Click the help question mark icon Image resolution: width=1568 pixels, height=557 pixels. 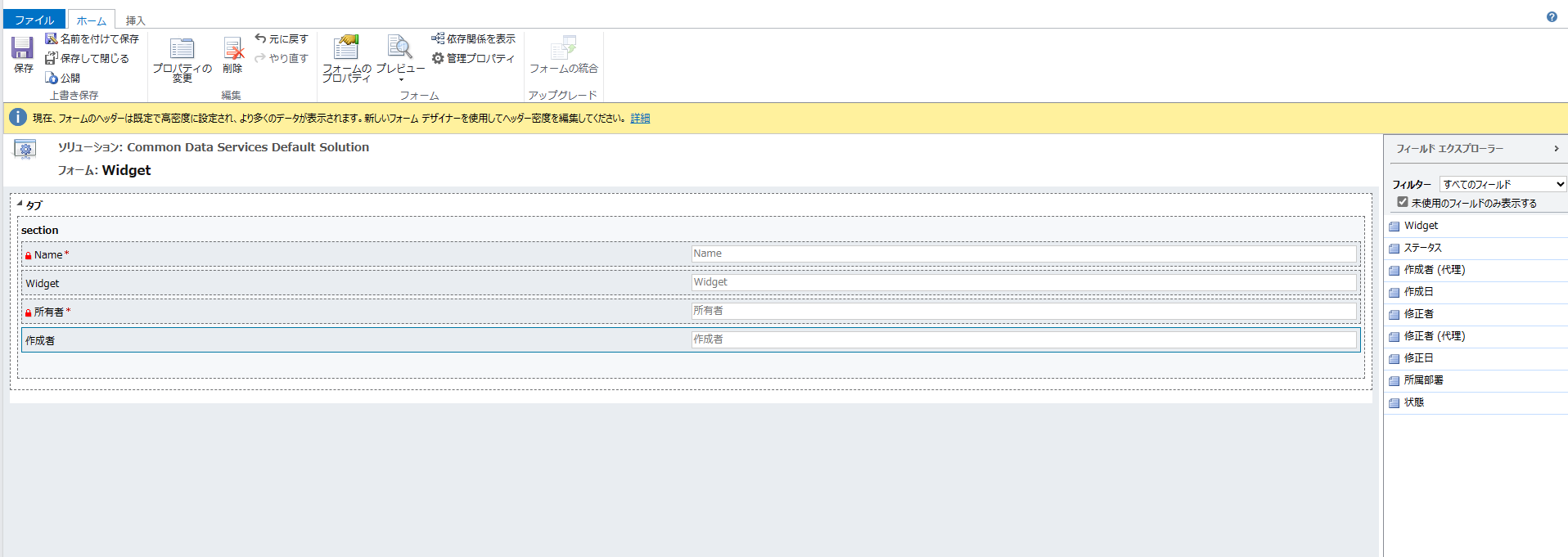pos(1552,17)
